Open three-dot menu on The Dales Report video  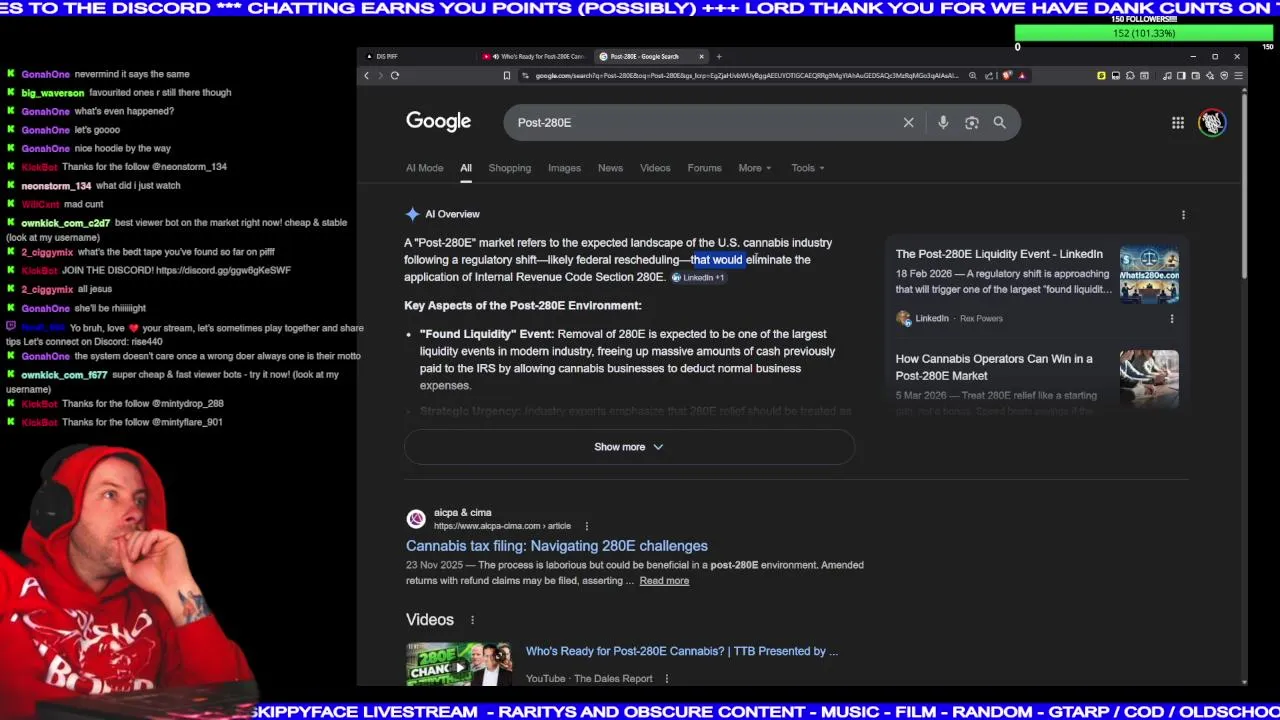(x=666, y=679)
